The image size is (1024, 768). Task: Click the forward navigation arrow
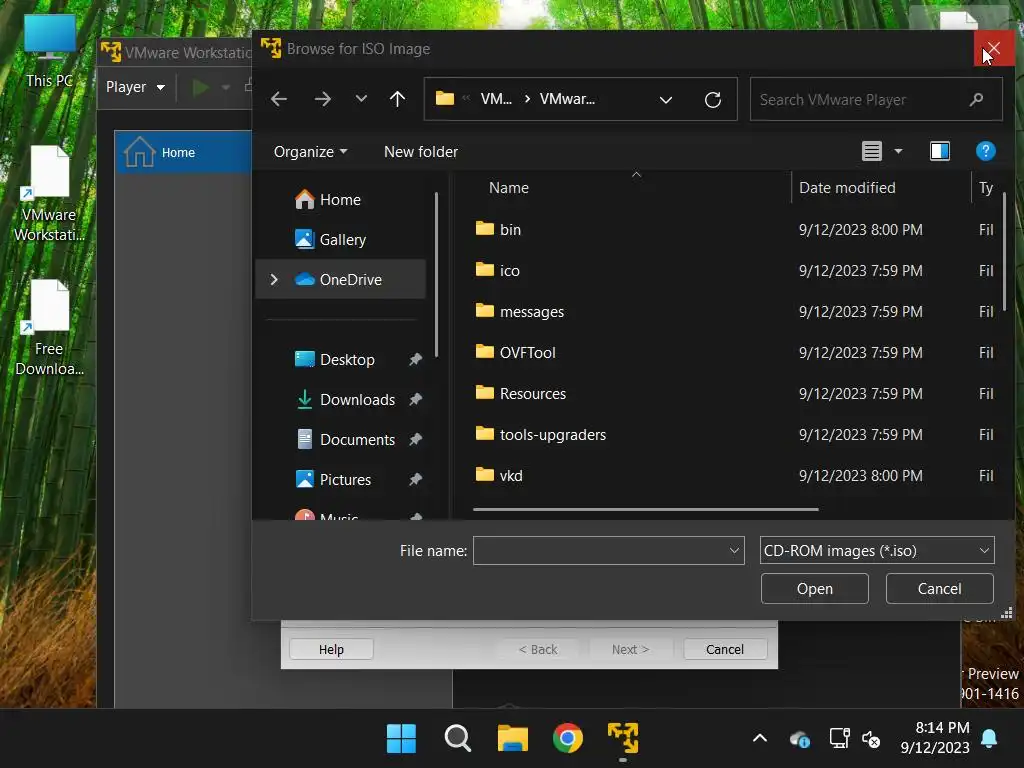pos(322,99)
